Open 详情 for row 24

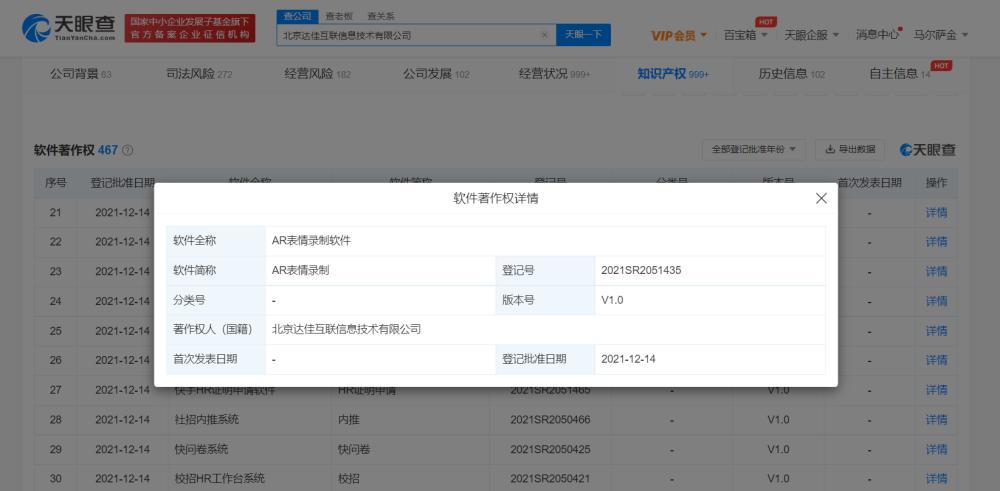(x=936, y=301)
